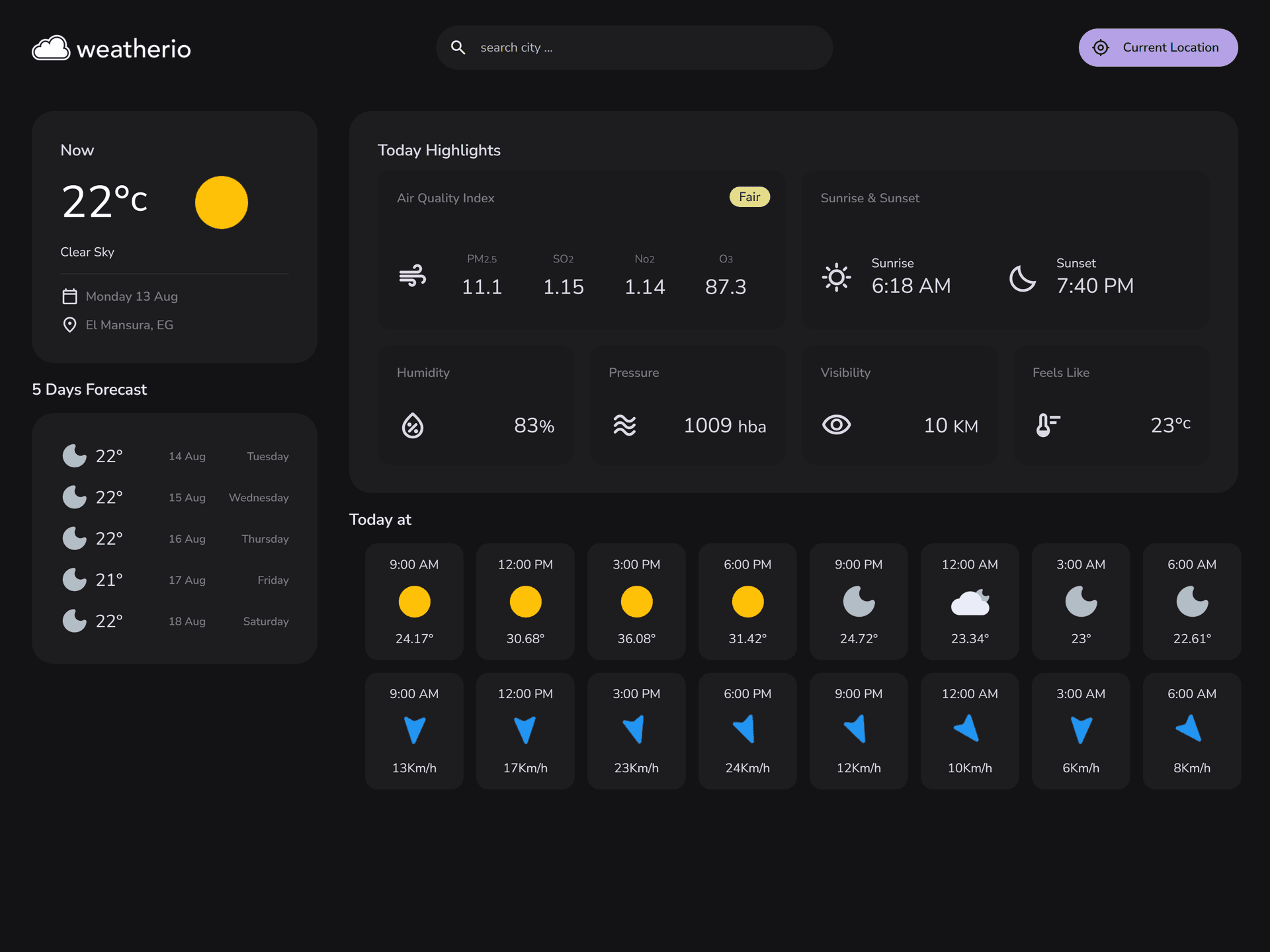Click the humidity droplet icon
The height and width of the screenshot is (952, 1270).
[413, 426]
